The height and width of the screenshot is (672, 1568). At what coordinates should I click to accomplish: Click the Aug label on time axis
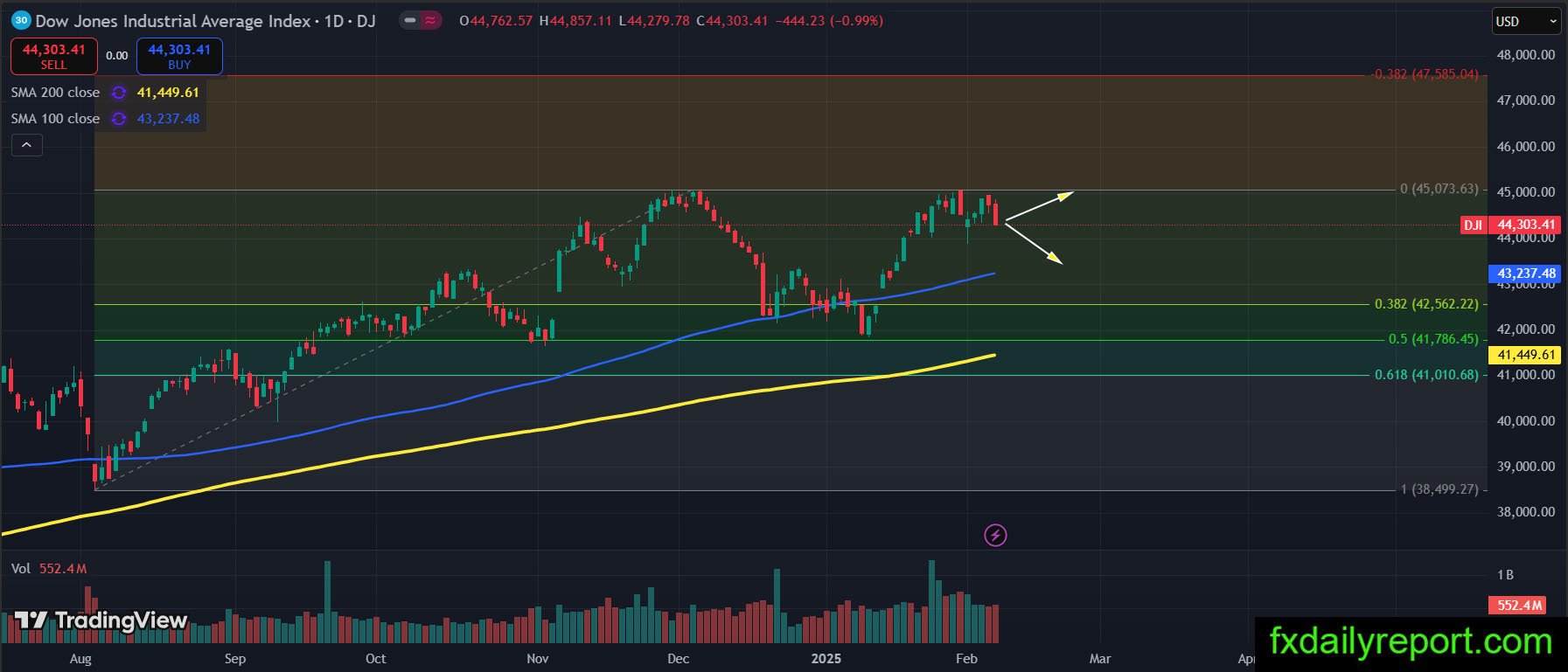coord(80,659)
